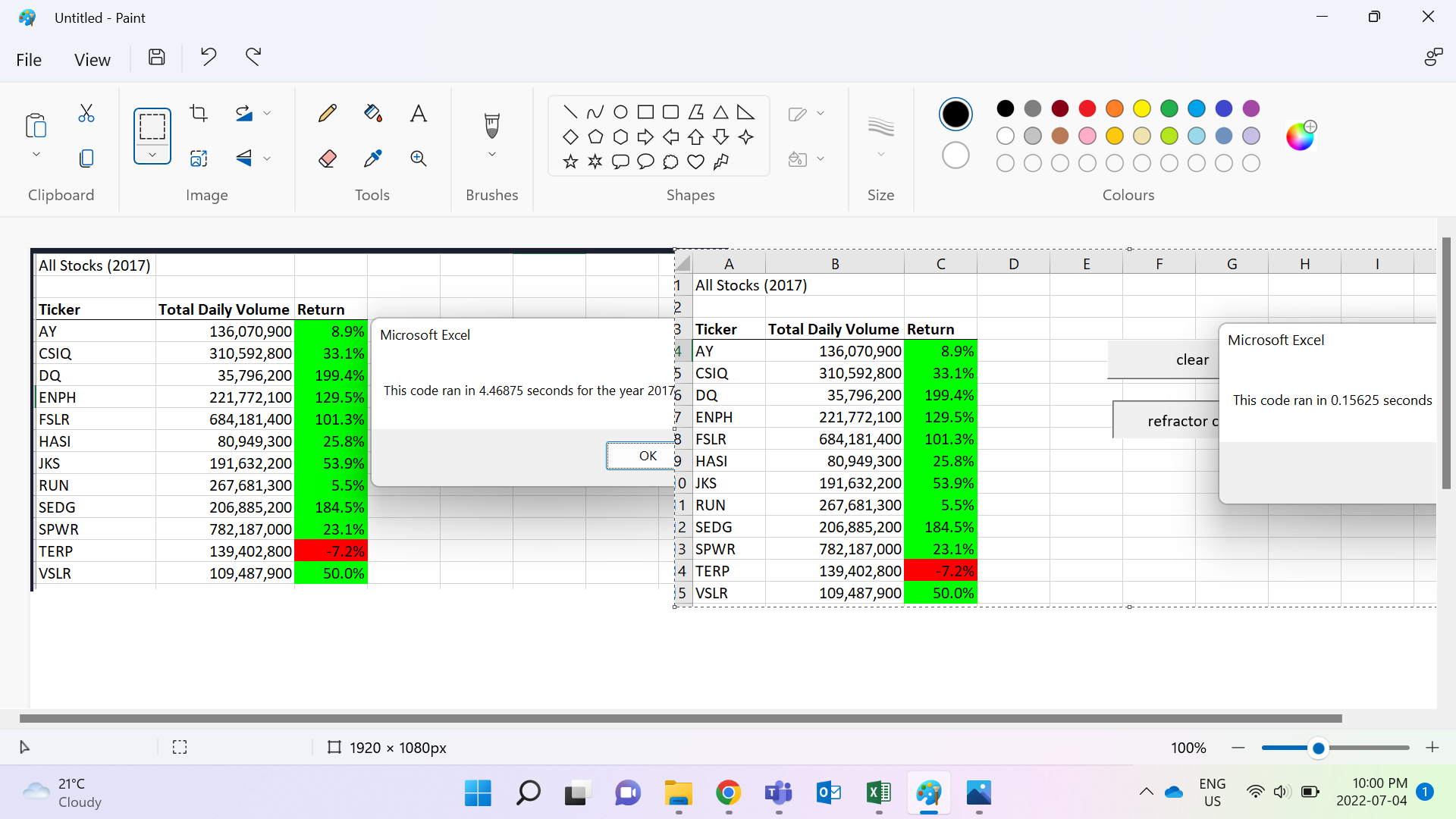Select the Fill with colour tool

pos(372,112)
